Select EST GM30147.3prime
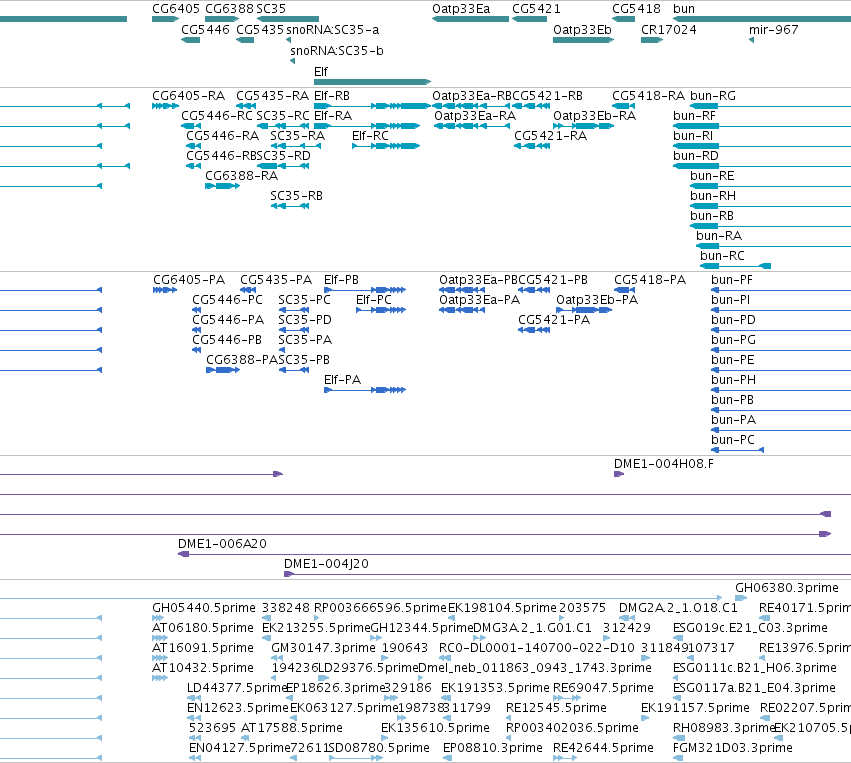851x763 pixels. click(277, 658)
